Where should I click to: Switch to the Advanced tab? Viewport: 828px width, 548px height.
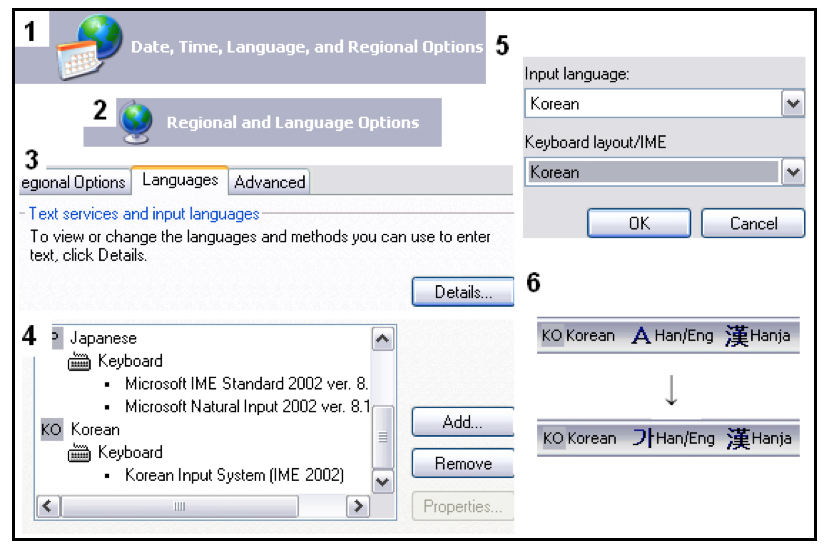tap(269, 182)
